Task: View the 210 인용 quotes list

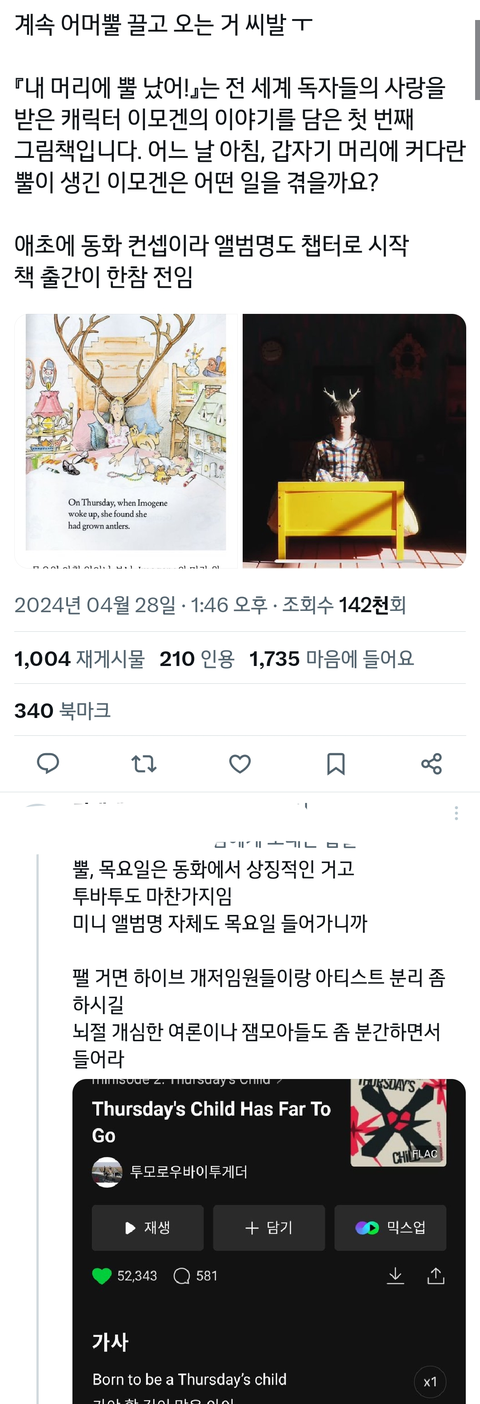Action: [197, 659]
